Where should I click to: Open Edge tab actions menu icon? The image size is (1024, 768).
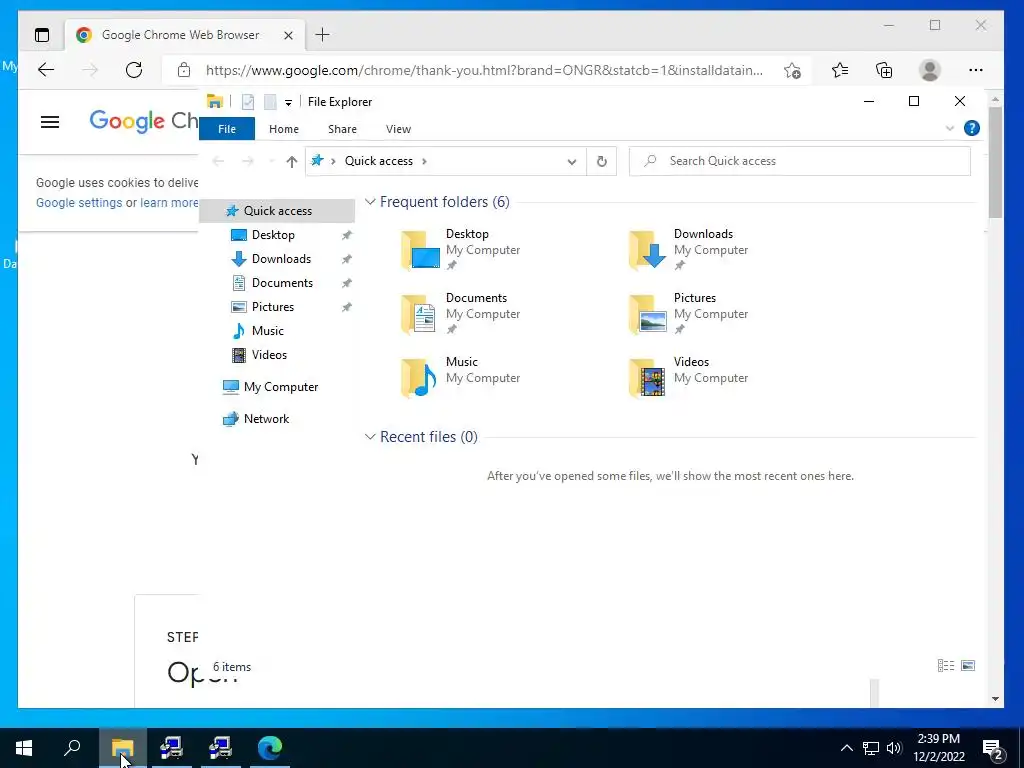tap(42, 35)
